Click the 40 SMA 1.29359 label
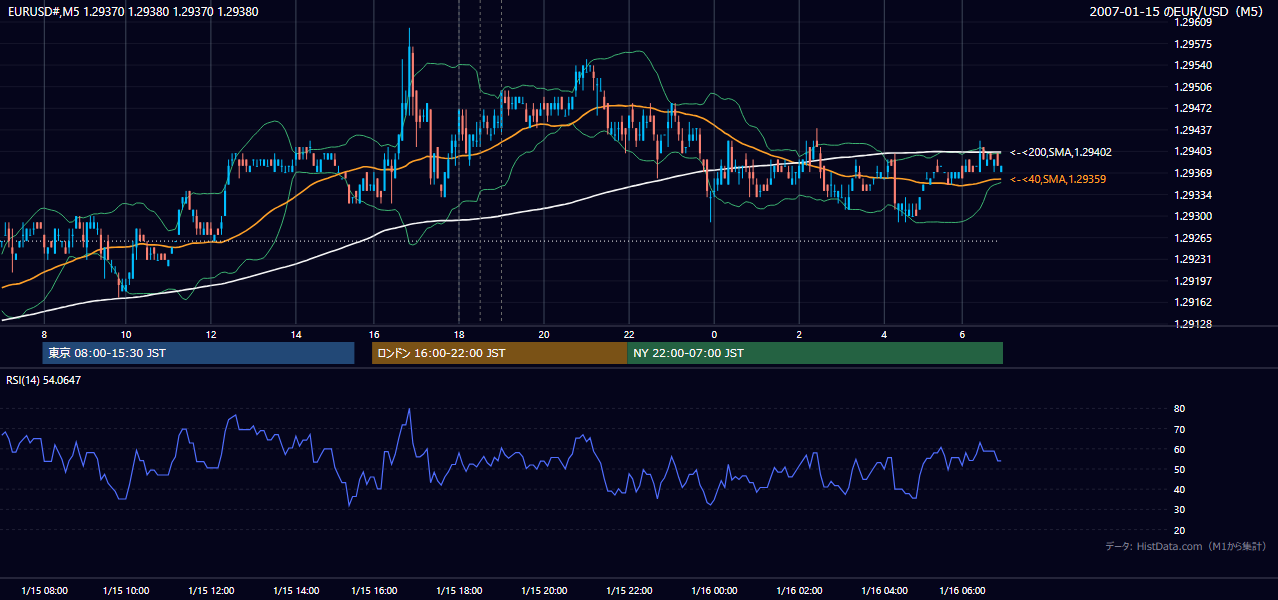Image resolution: width=1278 pixels, height=600 pixels. 1058,179
